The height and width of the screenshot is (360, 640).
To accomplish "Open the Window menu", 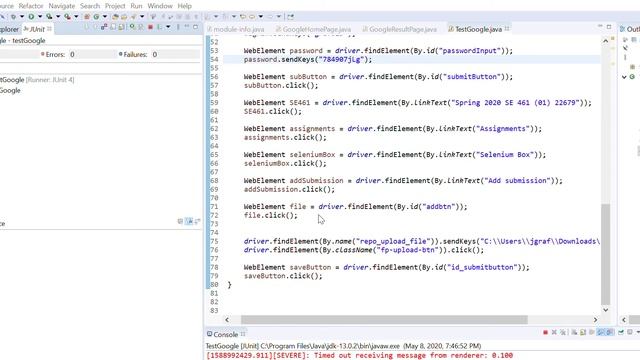I will 160,6.
